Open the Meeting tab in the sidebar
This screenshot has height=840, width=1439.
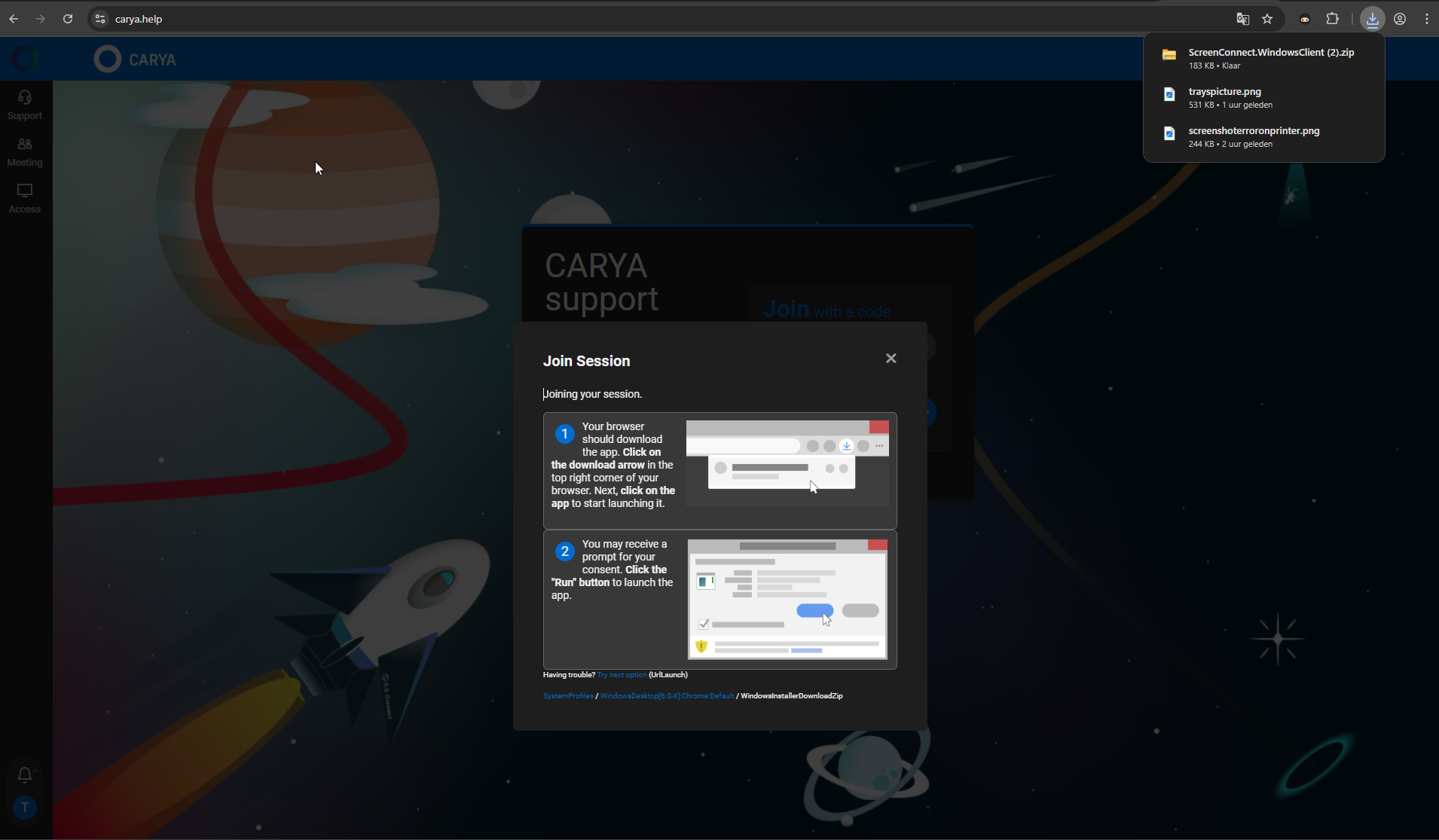point(25,151)
